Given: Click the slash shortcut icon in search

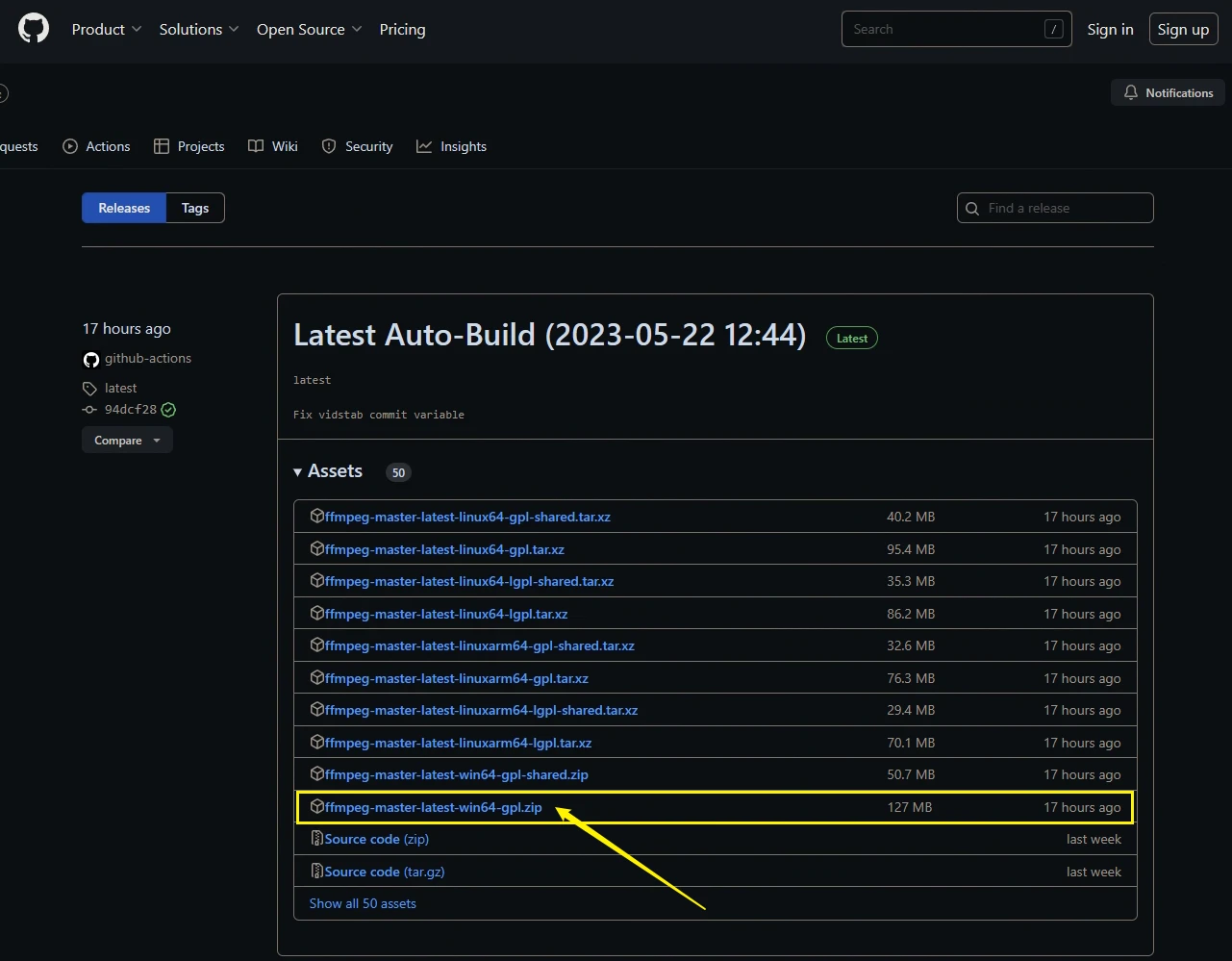Looking at the screenshot, I should (x=1054, y=29).
